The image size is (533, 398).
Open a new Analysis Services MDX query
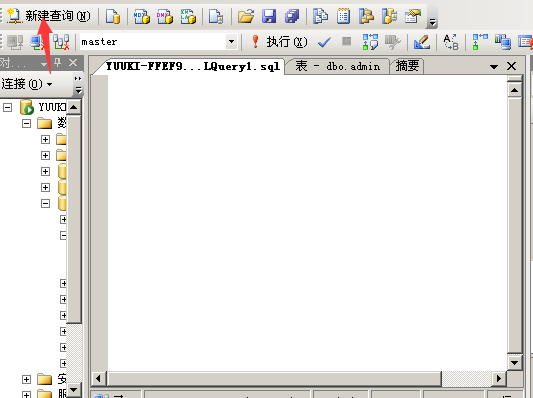141,16
